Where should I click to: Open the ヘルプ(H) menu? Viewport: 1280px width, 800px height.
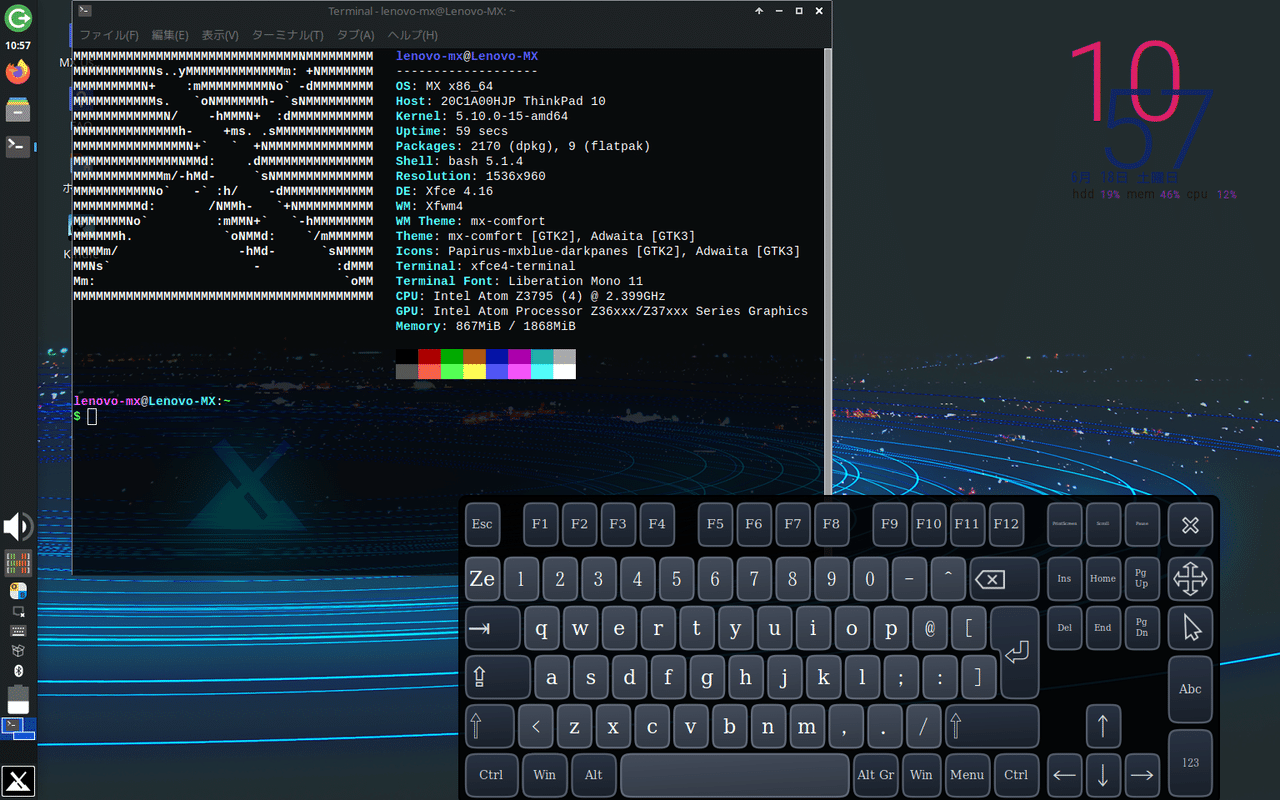pyautogui.click(x=412, y=35)
